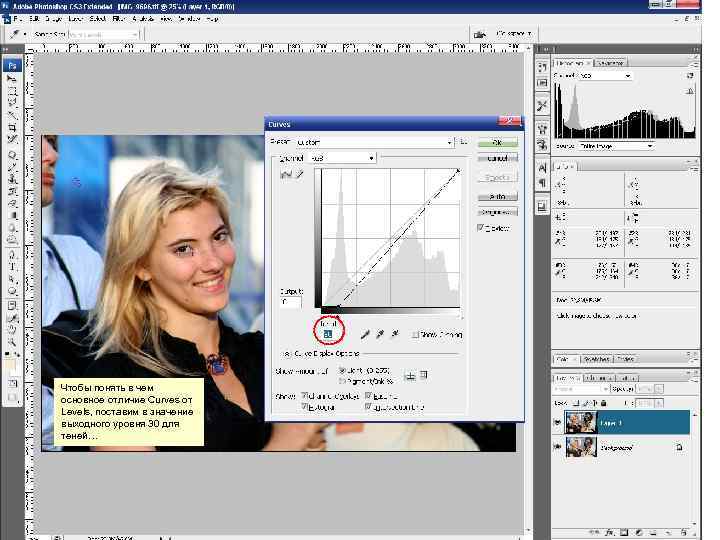
Task: Click the Options button in Curves
Action: point(497,212)
